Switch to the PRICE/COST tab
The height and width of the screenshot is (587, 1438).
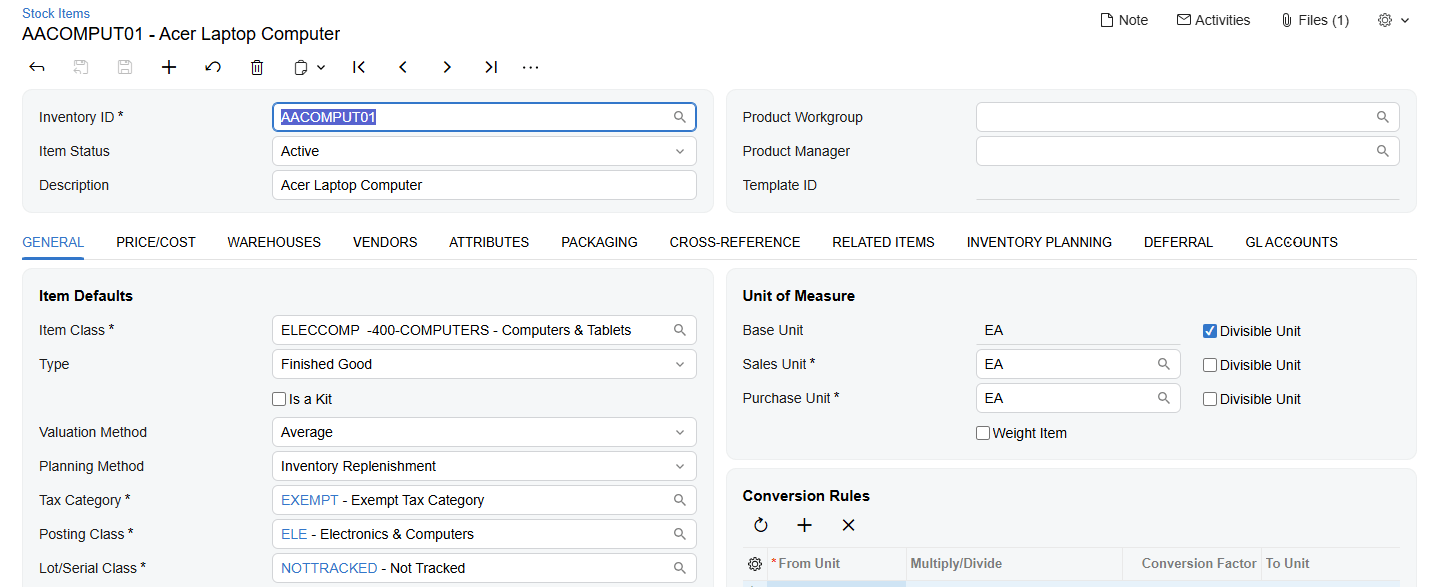(x=156, y=242)
